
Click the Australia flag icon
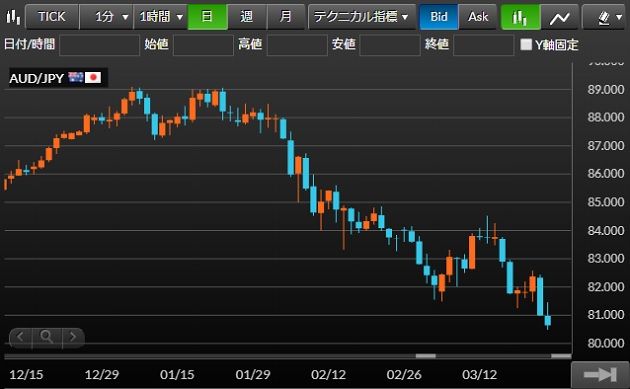(76, 77)
